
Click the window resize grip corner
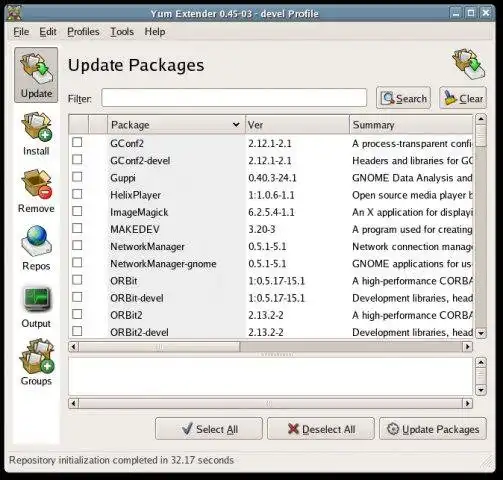pos(488,462)
